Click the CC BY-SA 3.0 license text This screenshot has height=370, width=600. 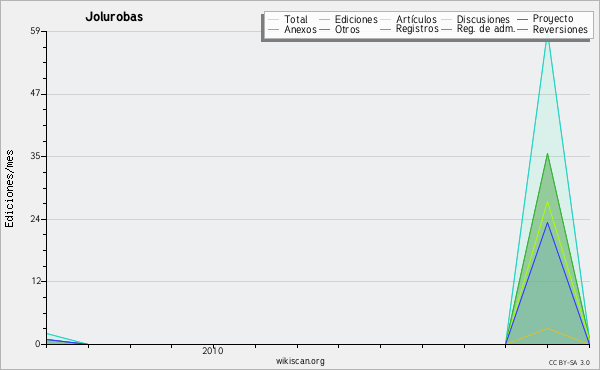(569, 363)
